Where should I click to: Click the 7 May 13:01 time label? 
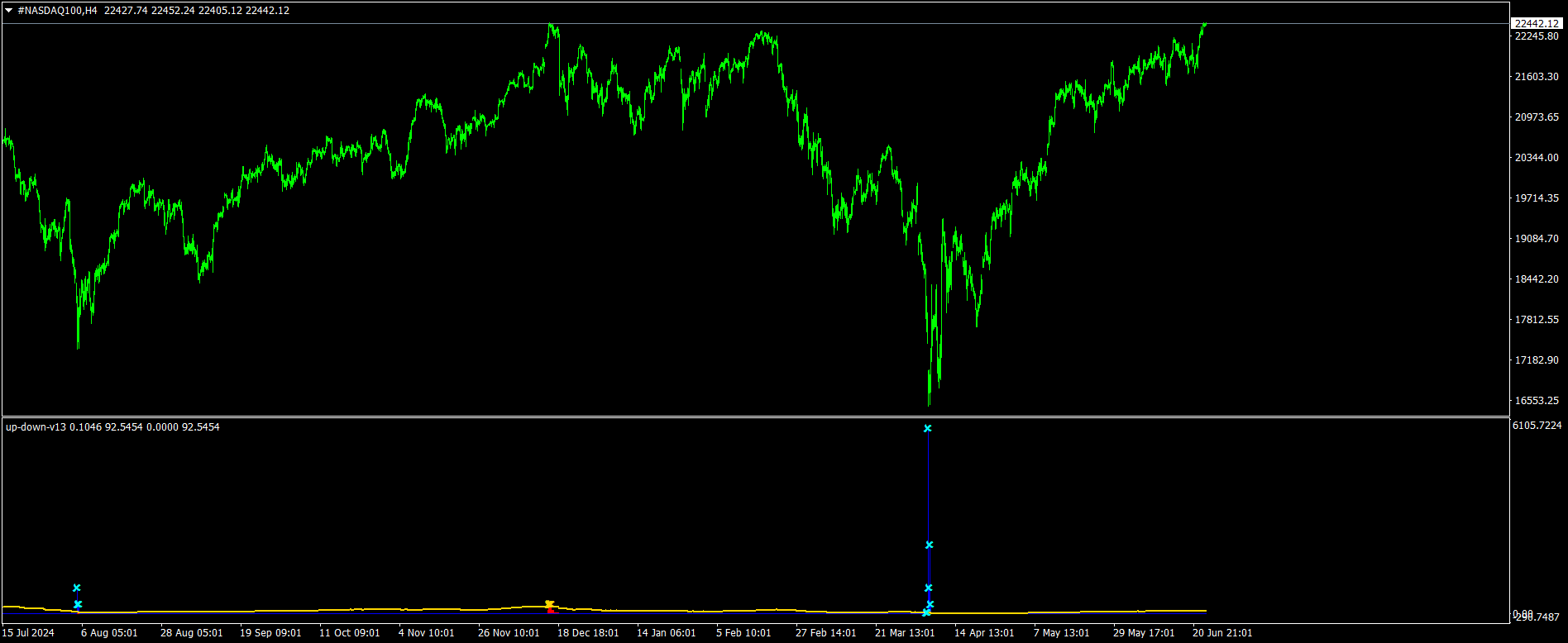[1061, 633]
